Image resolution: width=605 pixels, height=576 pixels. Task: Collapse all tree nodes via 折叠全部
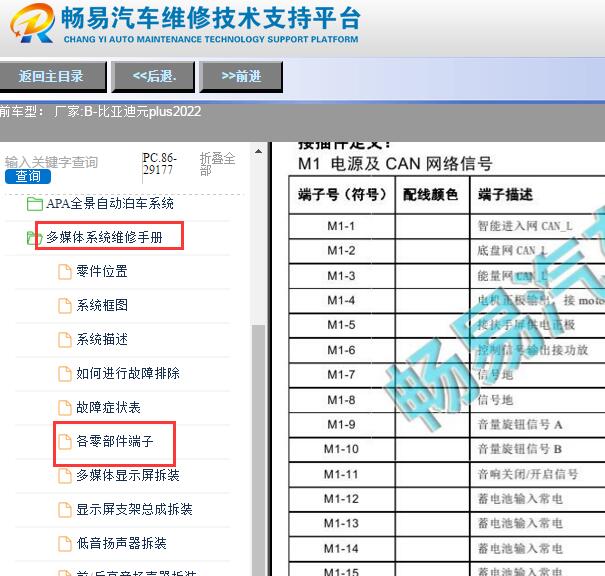217,164
